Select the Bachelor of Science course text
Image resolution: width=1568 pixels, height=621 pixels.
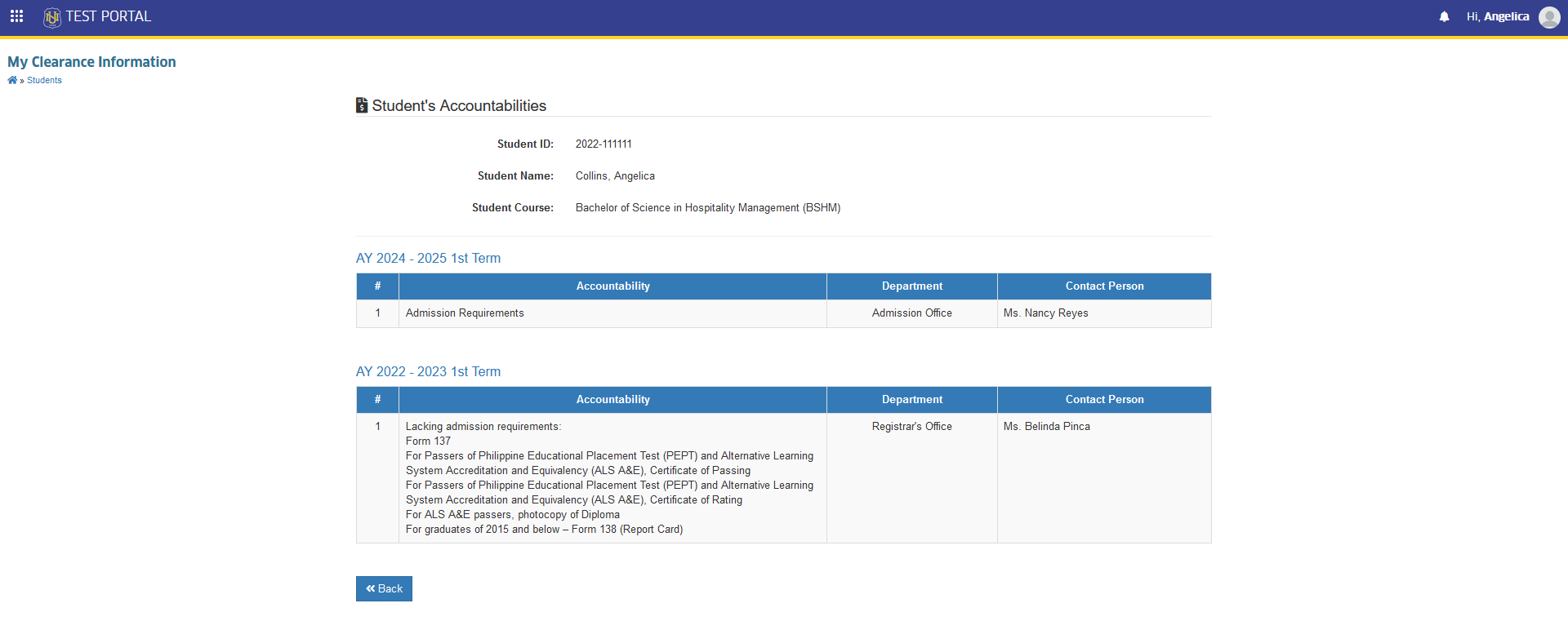[708, 207]
